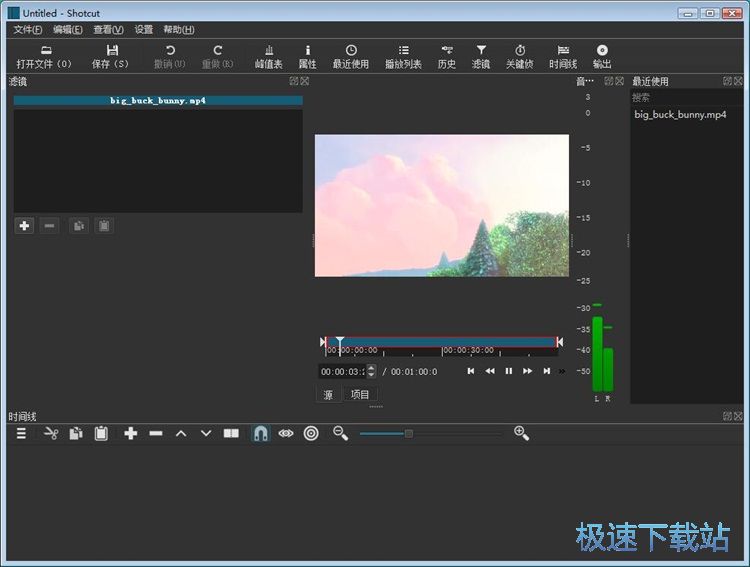This screenshot has height=567, width=750.
Task: Expand the player controls overflow arrow
Action: pyautogui.click(x=562, y=371)
